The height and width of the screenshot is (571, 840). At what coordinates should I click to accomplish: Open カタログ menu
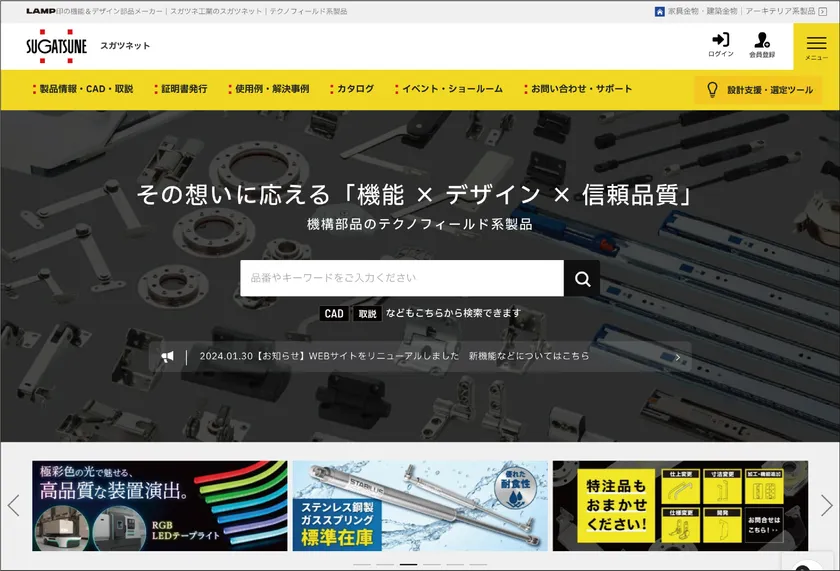pyautogui.click(x=352, y=89)
